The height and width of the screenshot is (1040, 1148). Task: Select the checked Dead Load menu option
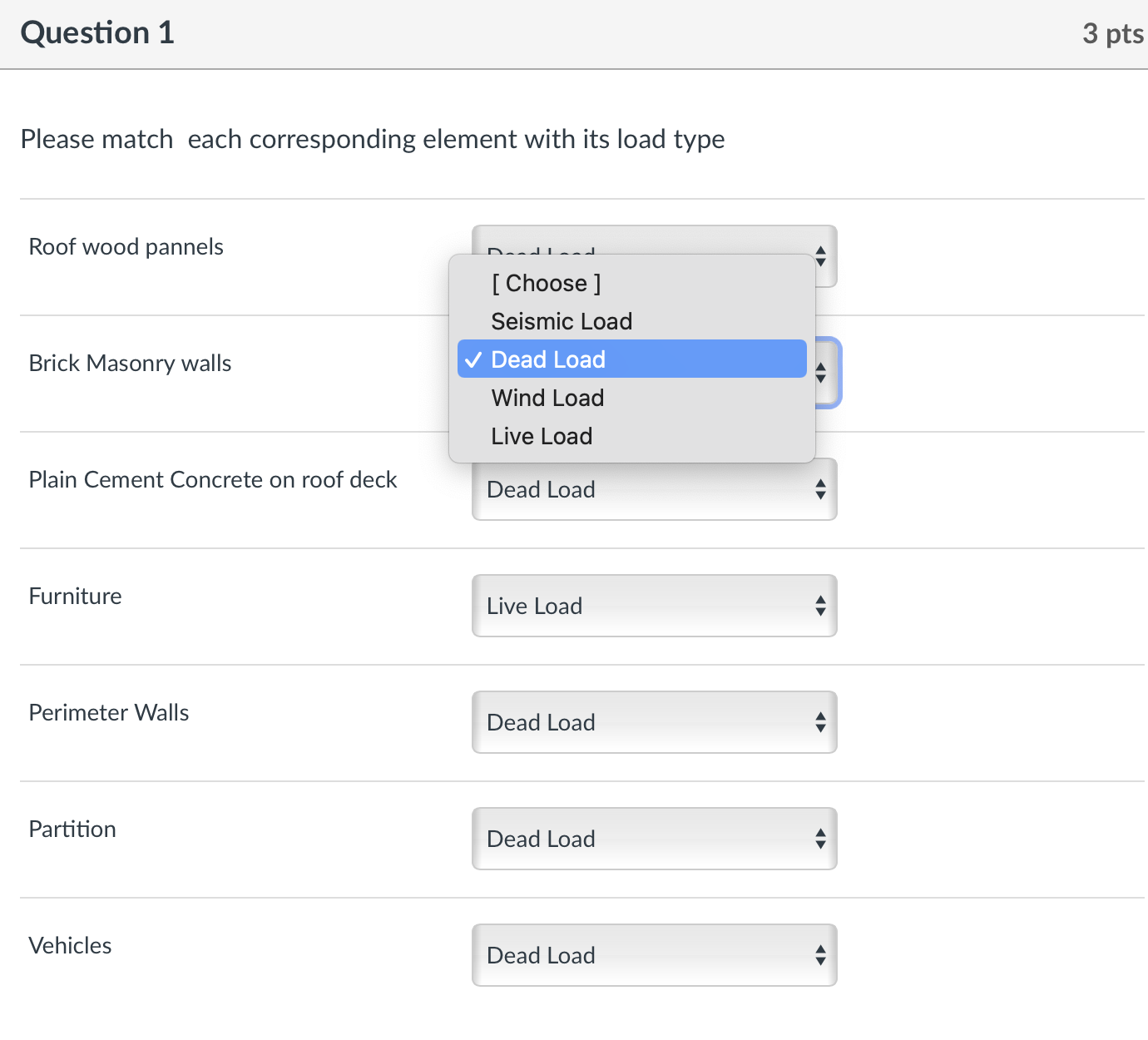tap(548, 359)
